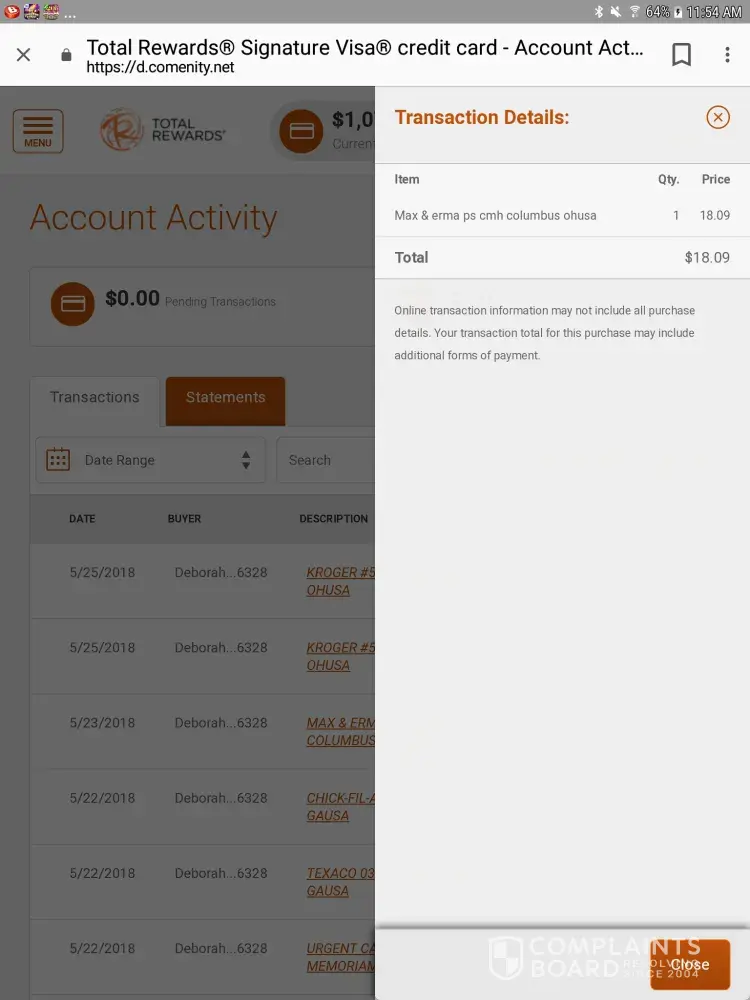Tap the secure padlock icon by the URL
The width and height of the screenshot is (750, 1000).
tap(66, 56)
